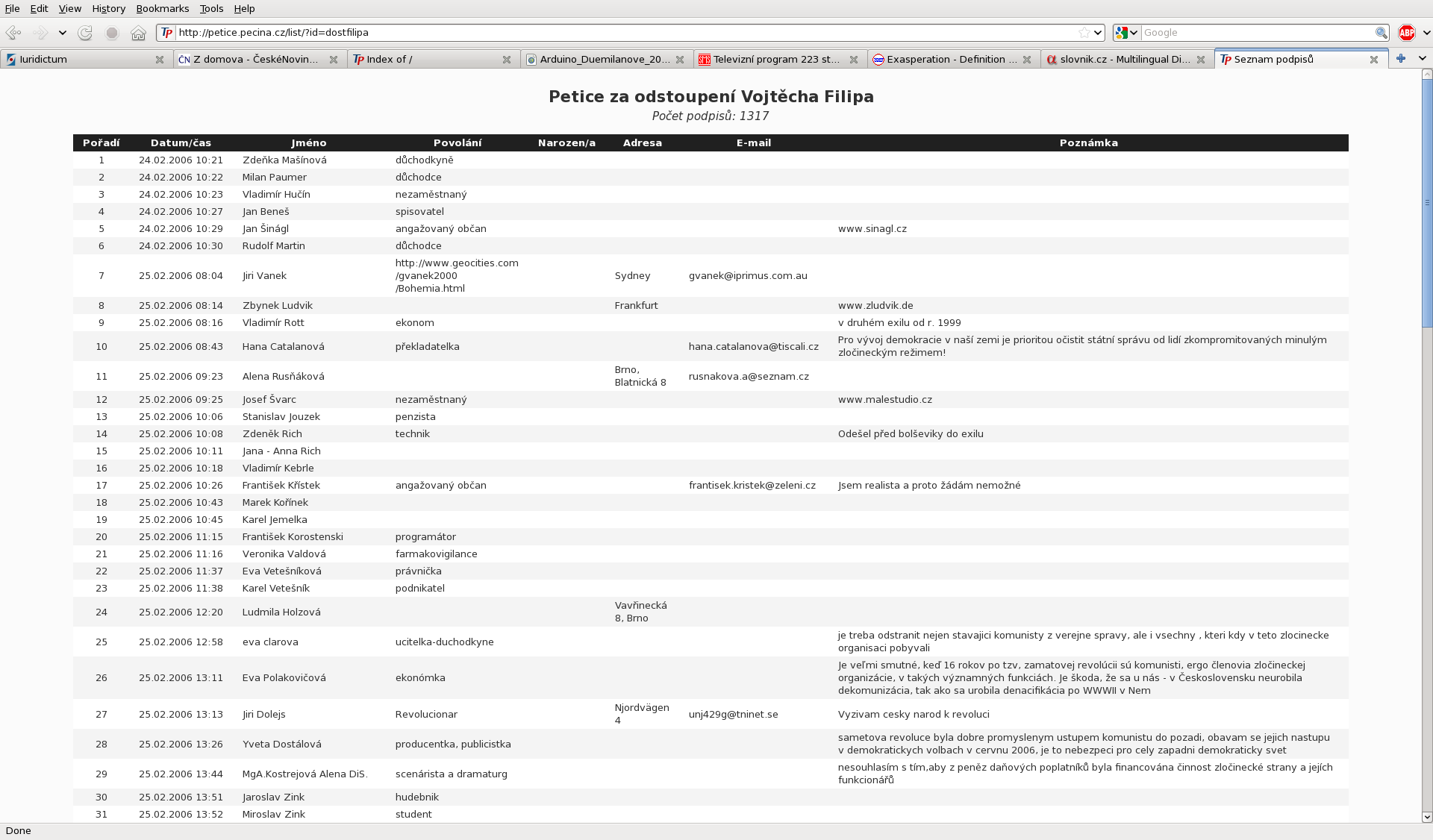This screenshot has height=840, width=1433.
Task: Click the page title Petice za odstoupení
Action: 711,96
